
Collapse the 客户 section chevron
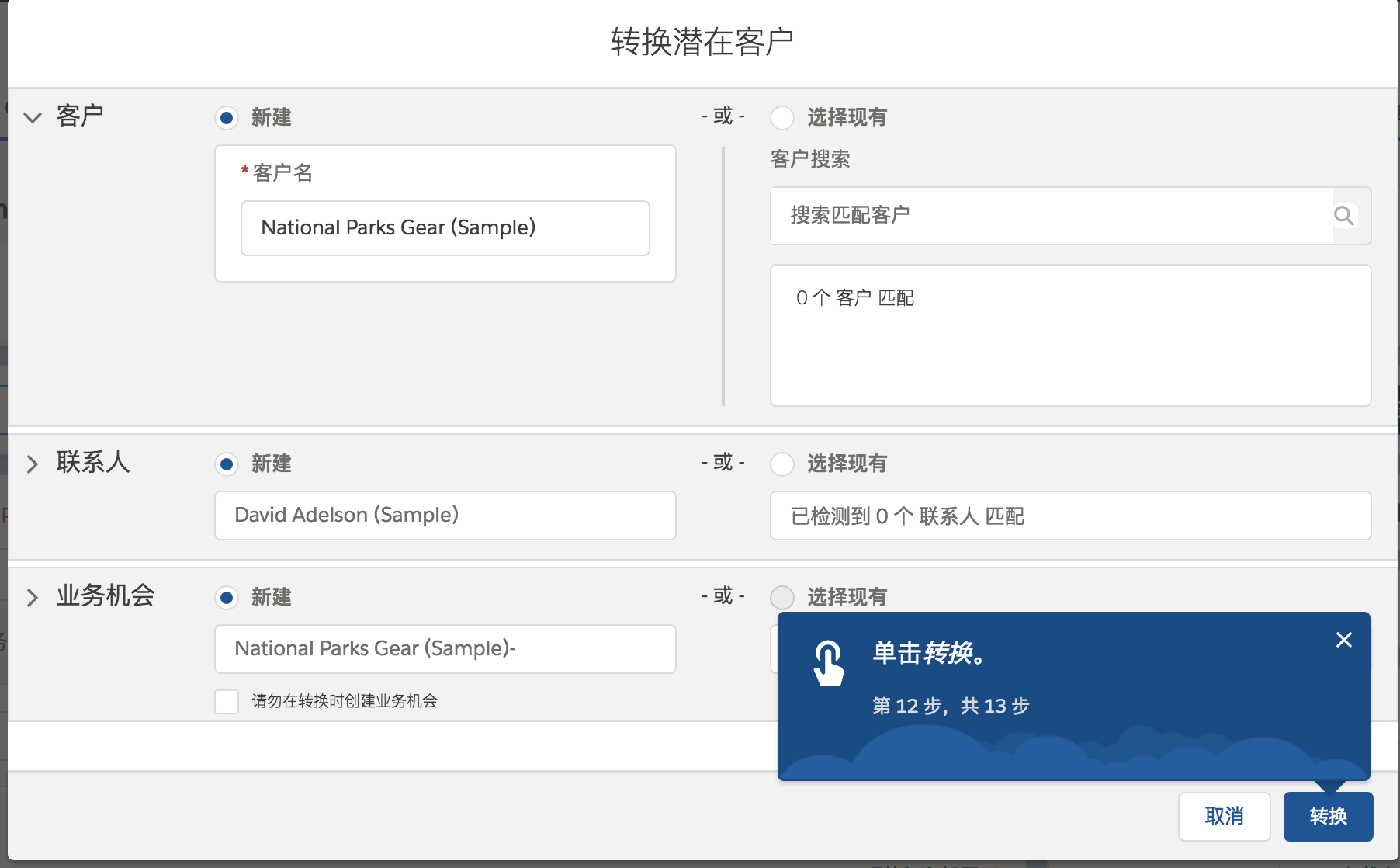click(x=33, y=118)
